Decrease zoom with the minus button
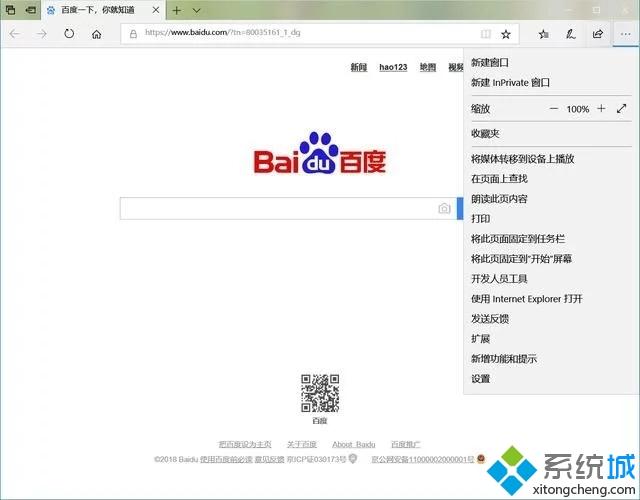The height and width of the screenshot is (500, 640). pos(553,109)
